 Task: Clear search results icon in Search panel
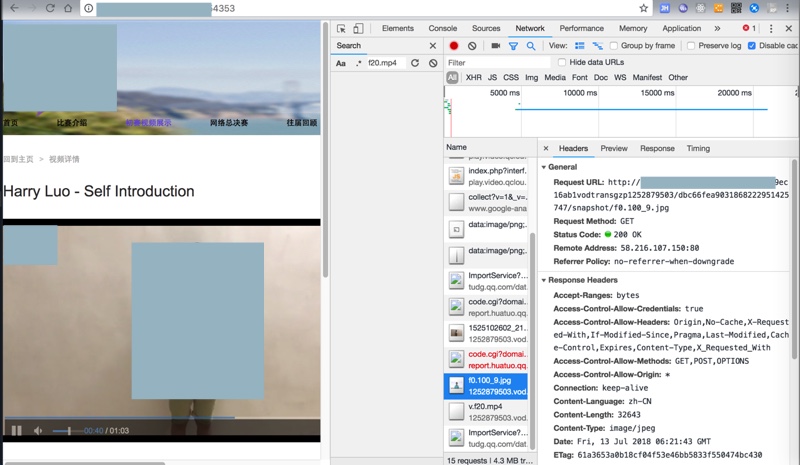tap(433, 63)
